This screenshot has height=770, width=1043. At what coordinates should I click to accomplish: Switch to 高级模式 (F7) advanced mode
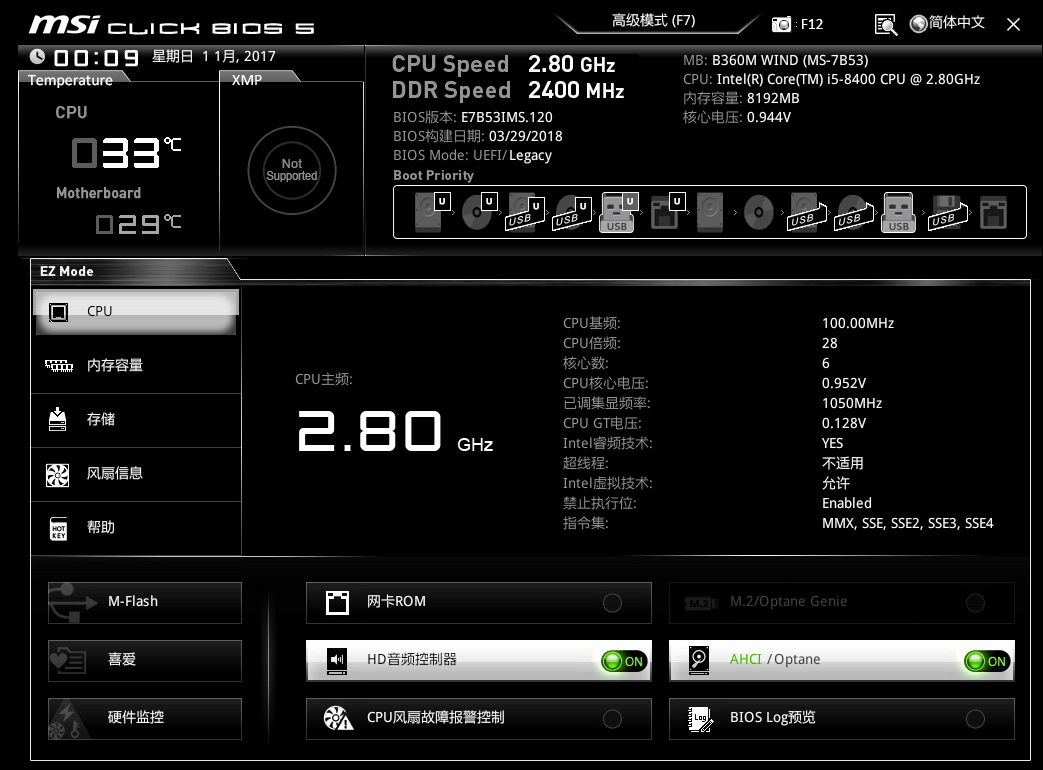pyautogui.click(x=653, y=21)
